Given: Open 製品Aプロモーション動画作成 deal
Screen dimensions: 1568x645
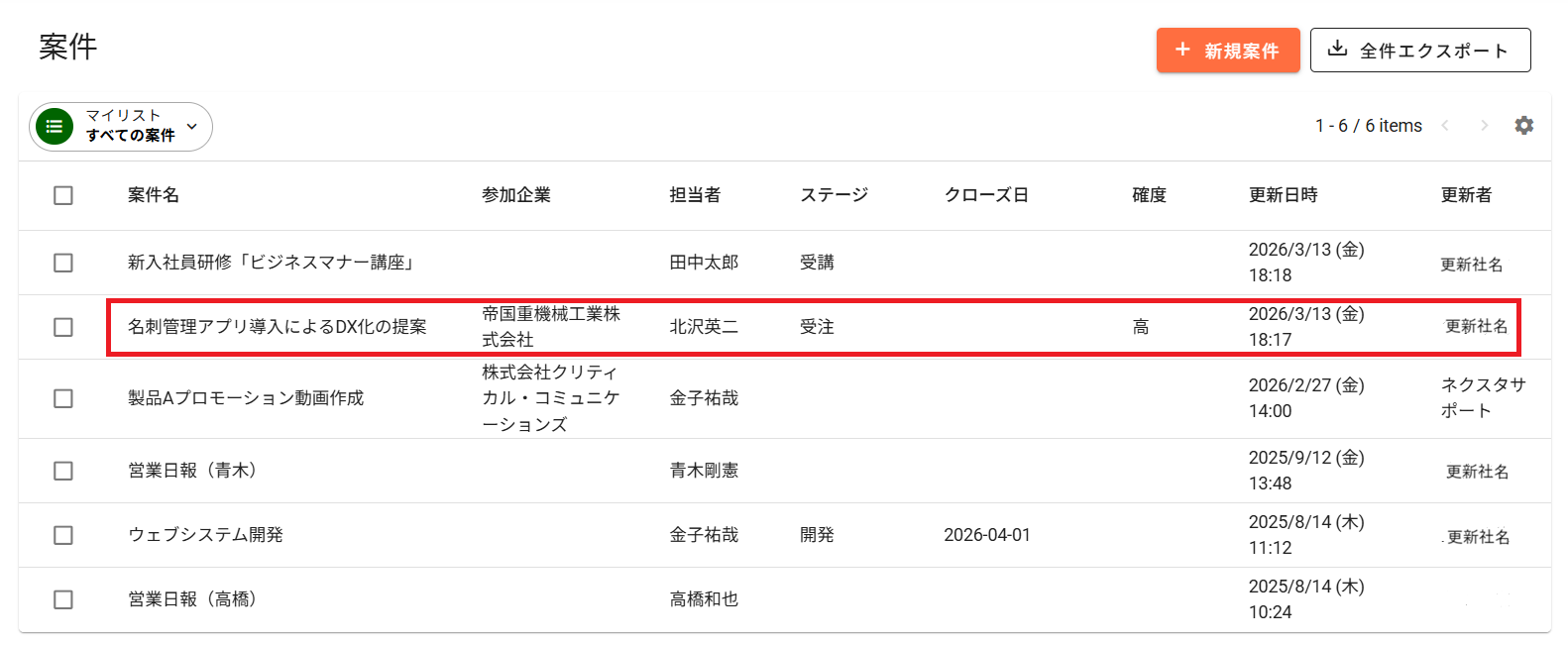Looking at the screenshot, I should pyautogui.click(x=246, y=398).
